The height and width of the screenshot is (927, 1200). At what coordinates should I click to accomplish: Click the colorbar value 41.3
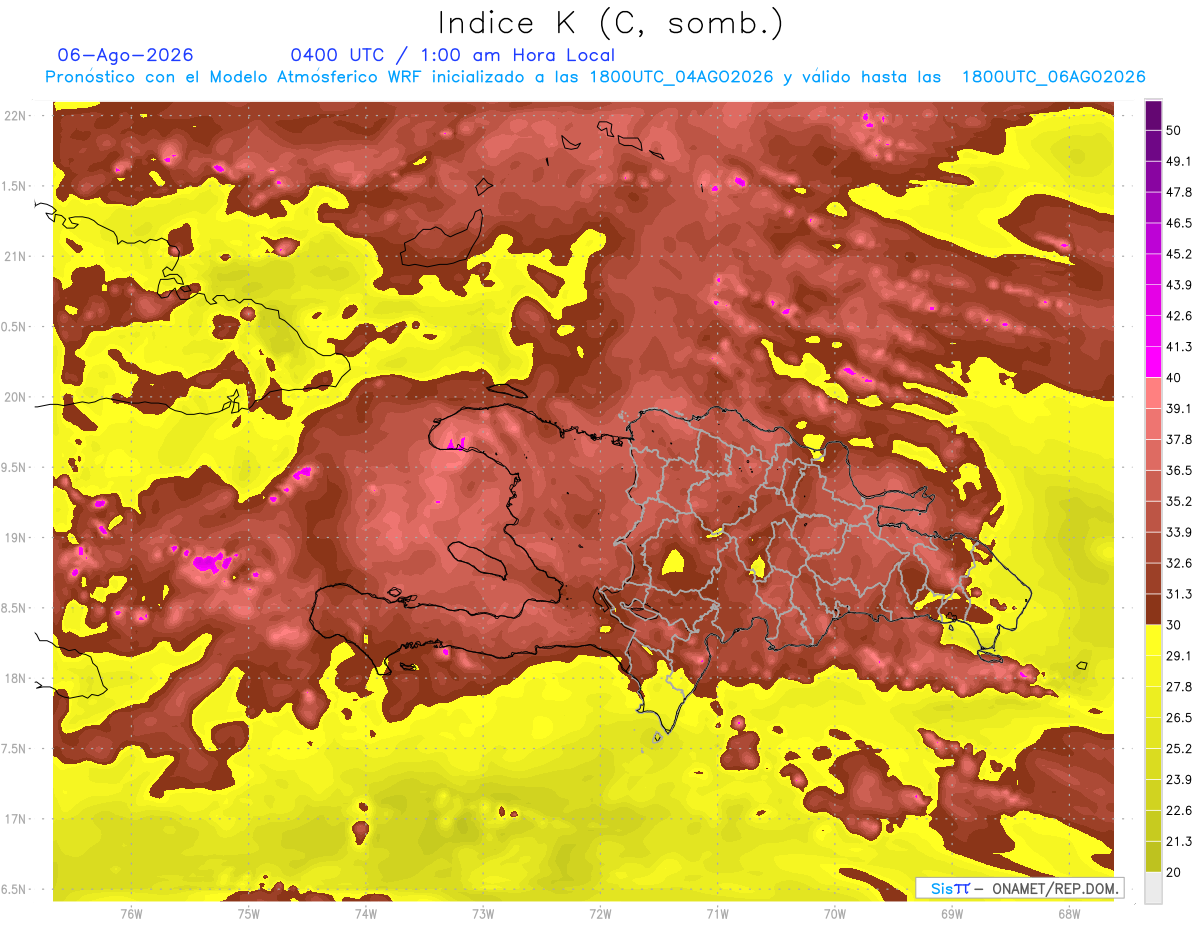pyautogui.click(x=1179, y=347)
